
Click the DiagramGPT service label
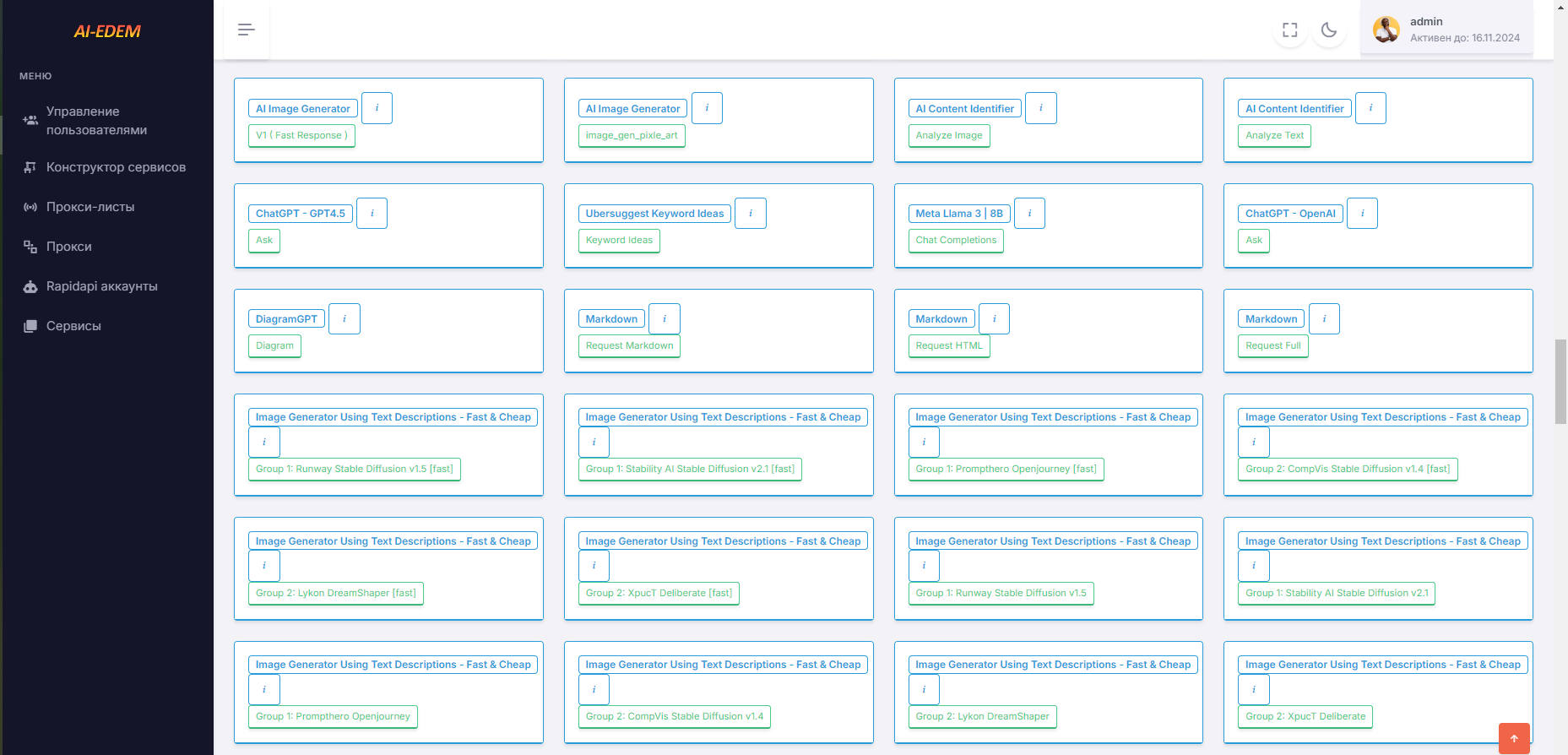pos(286,319)
